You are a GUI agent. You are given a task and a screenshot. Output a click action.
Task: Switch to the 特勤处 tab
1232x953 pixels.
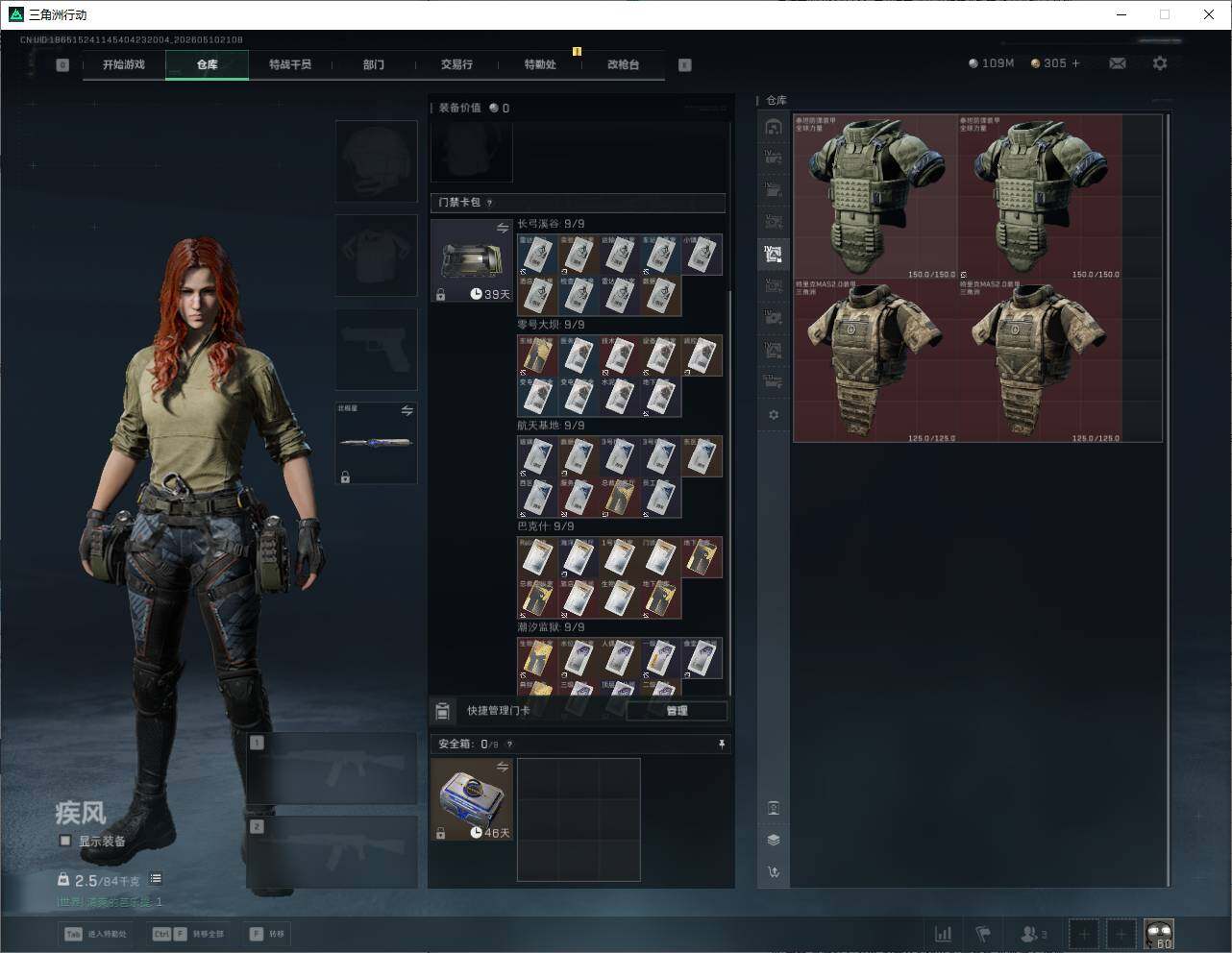point(540,64)
